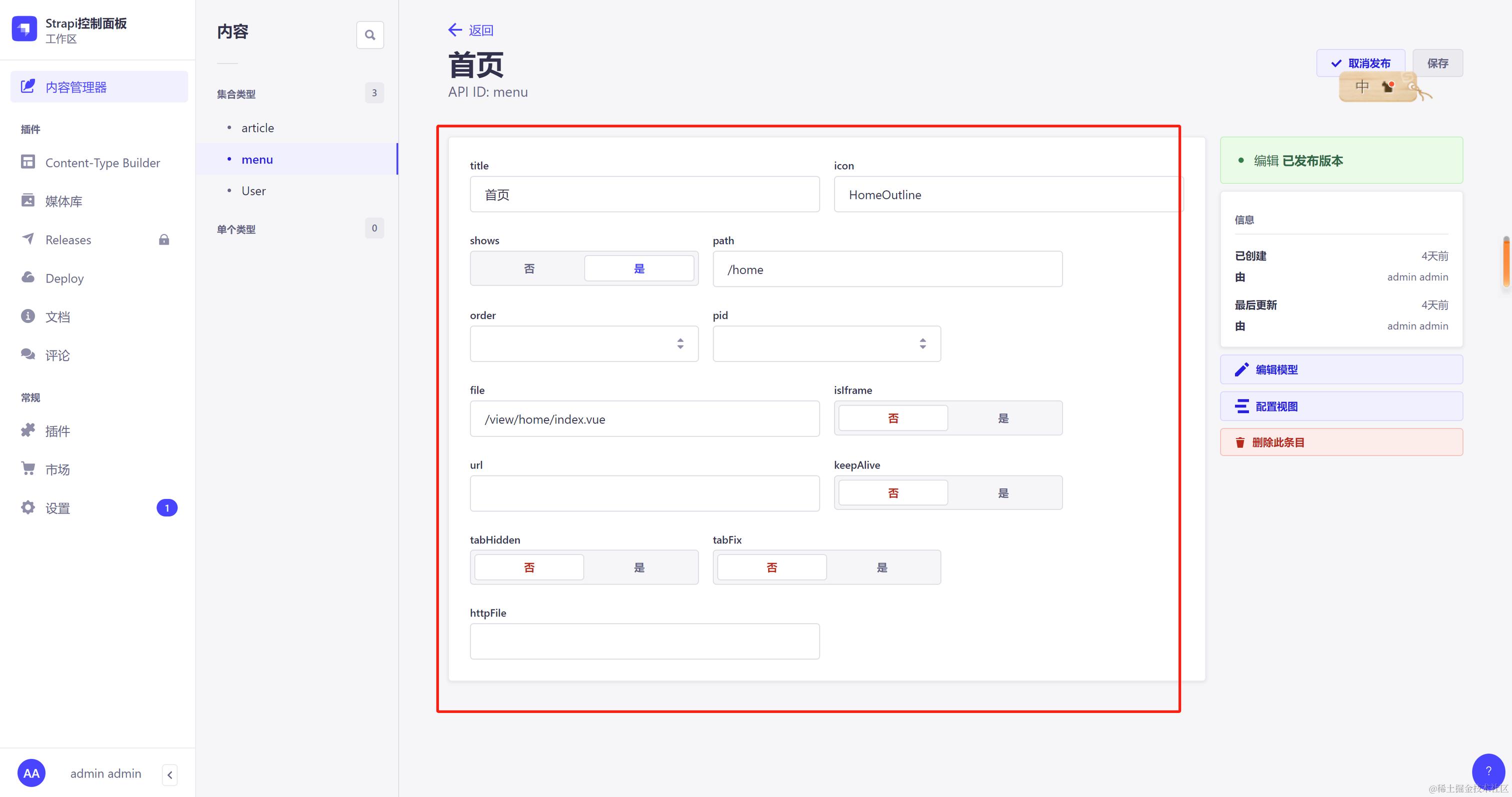Click the Releases paper plane icon
This screenshot has width=1512, height=797.
(28, 239)
